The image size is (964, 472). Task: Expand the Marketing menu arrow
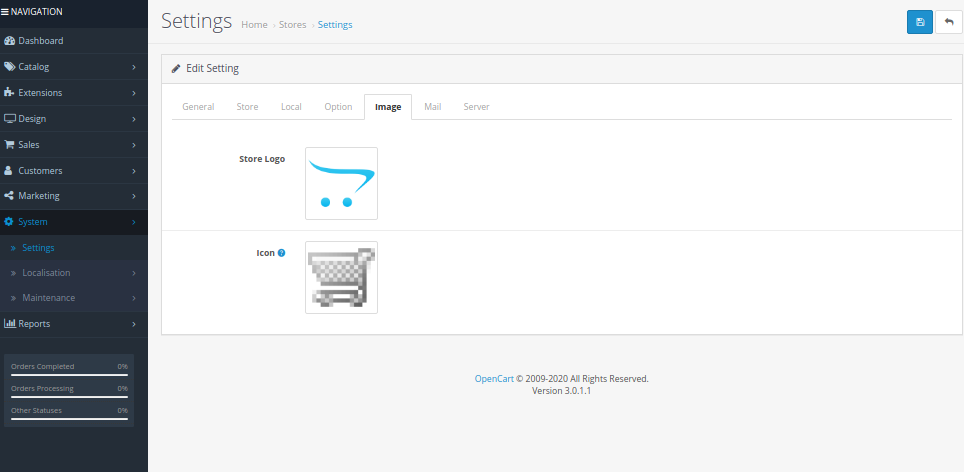[x=133, y=196]
